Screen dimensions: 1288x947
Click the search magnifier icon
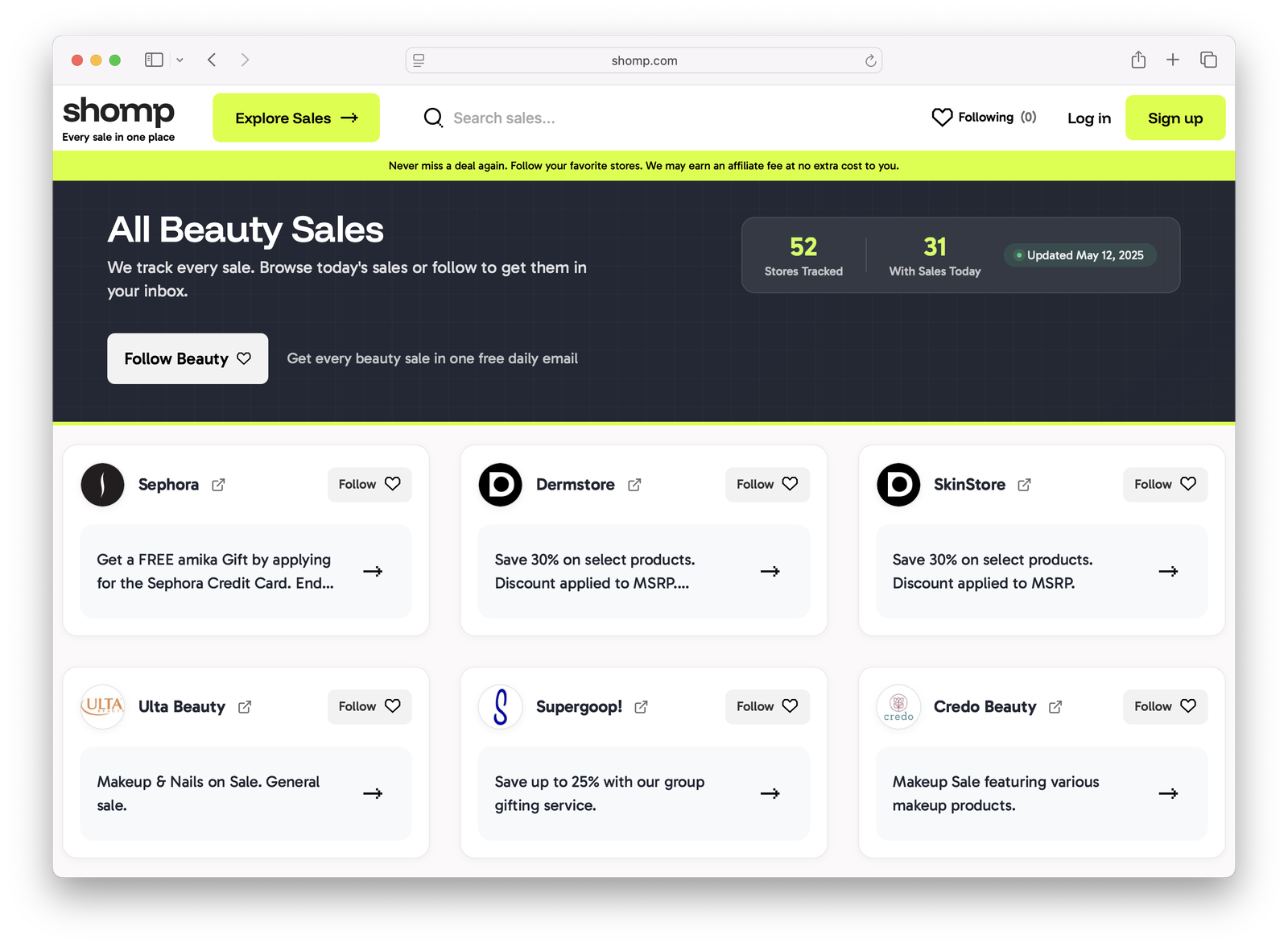tap(433, 118)
